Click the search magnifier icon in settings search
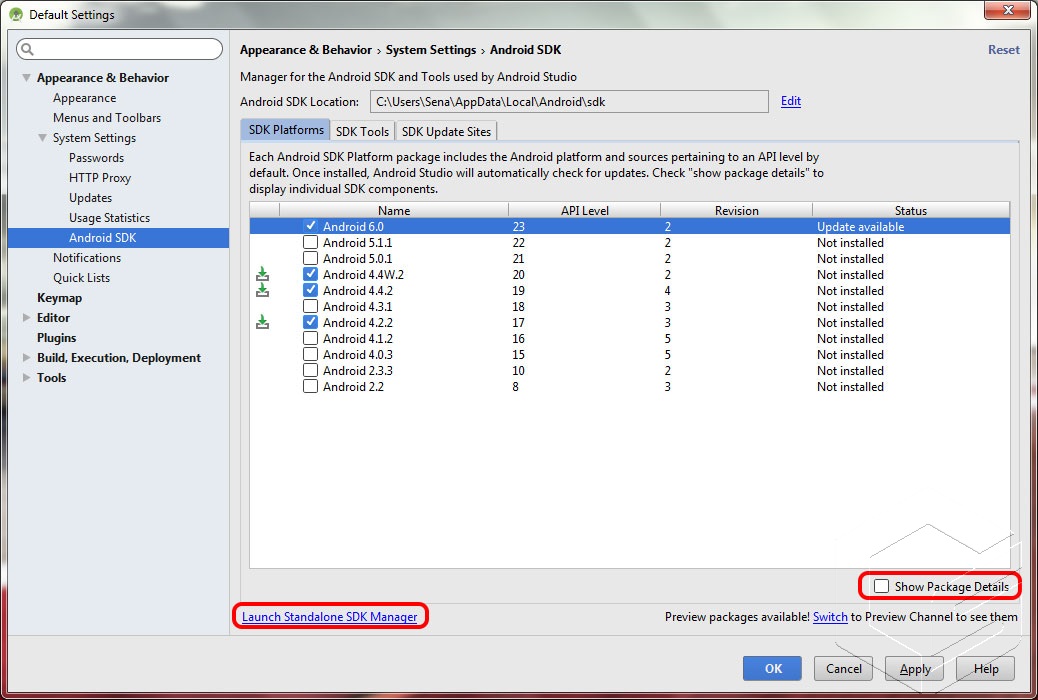This screenshot has height=700, width=1038. coord(27,49)
